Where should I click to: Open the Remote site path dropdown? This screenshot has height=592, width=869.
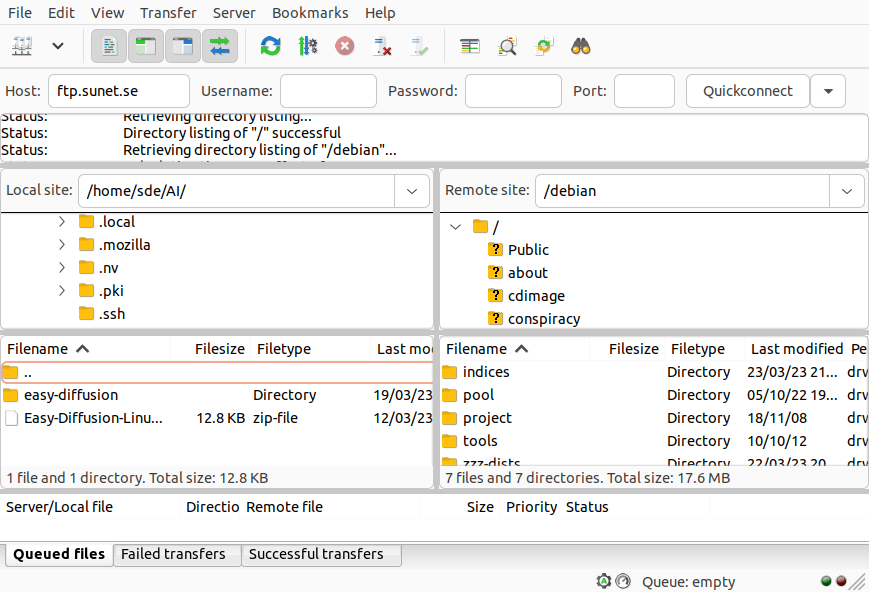tap(845, 190)
